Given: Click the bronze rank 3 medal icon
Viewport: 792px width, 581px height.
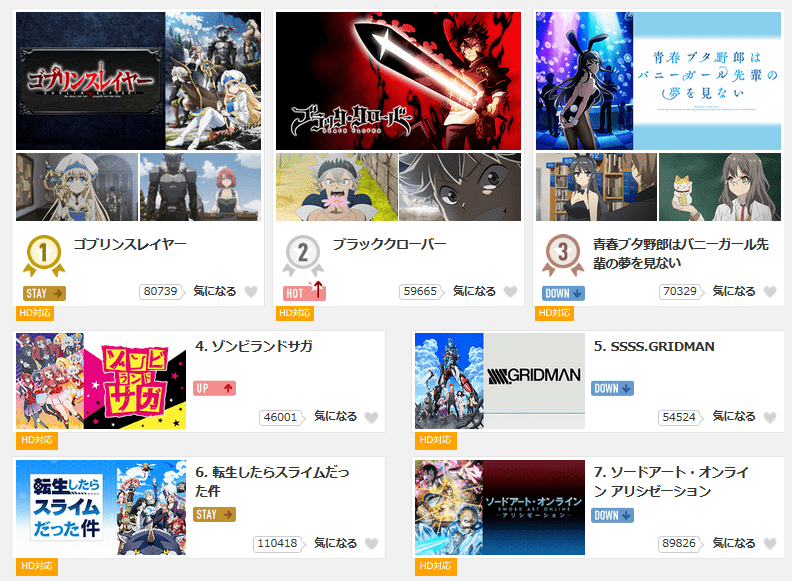Looking at the screenshot, I should pyautogui.click(x=563, y=255).
